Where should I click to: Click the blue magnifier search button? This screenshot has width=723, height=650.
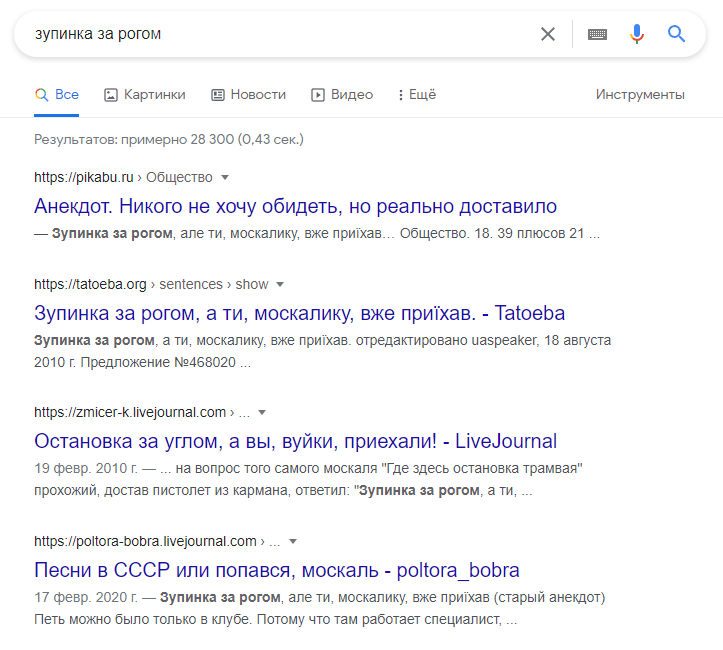tap(676, 34)
